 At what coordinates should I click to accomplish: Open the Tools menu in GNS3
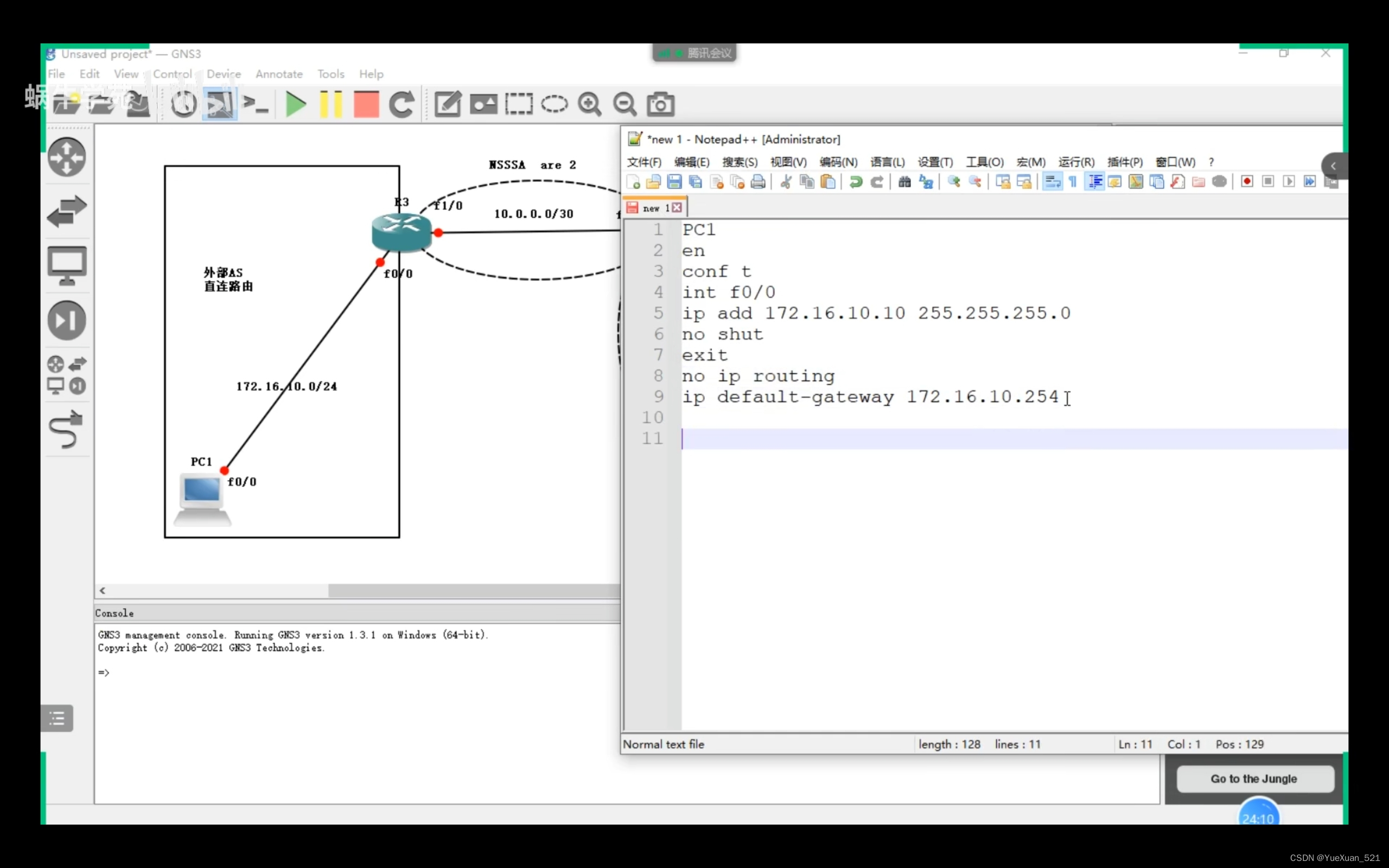coord(330,73)
